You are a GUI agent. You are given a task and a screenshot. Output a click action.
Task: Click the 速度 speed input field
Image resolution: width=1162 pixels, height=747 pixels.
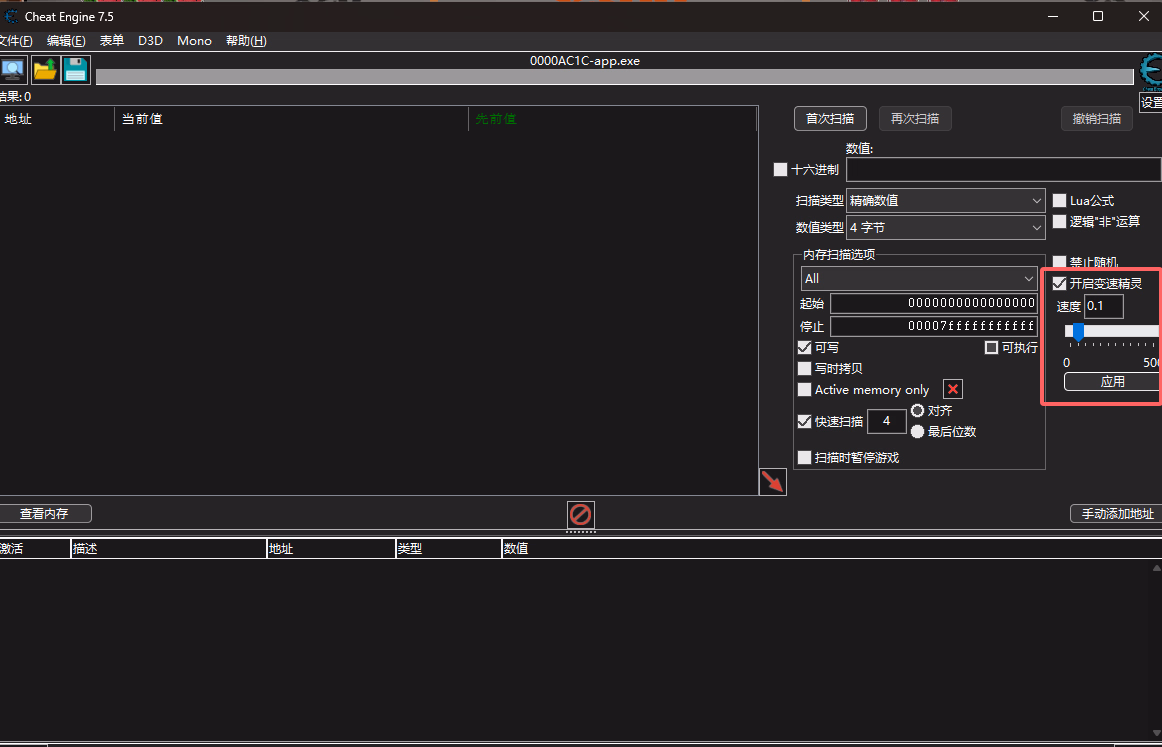point(1104,306)
